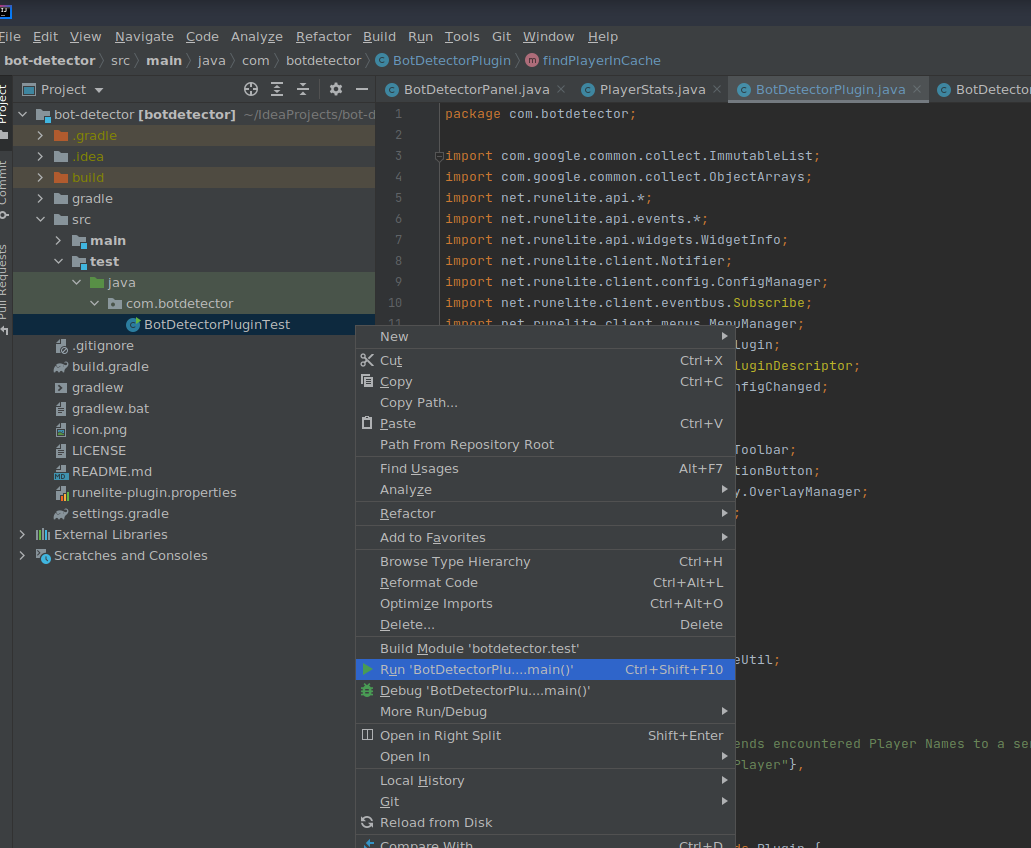Click the Expand All icon in Project panel
The height and width of the screenshot is (848, 1031).
[277, 89]
